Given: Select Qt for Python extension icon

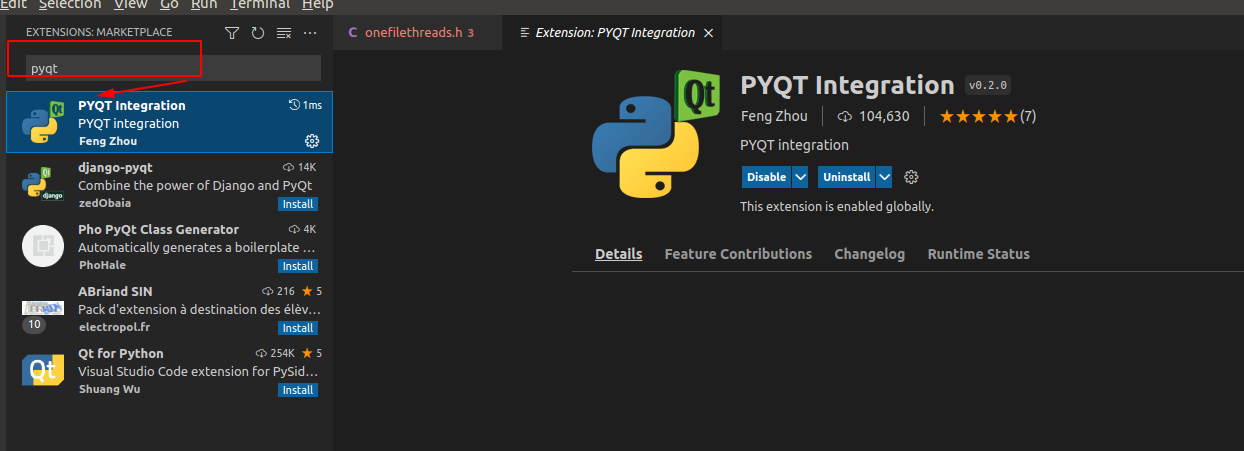Looking at the screenshot, I should (x=43, y=371).
